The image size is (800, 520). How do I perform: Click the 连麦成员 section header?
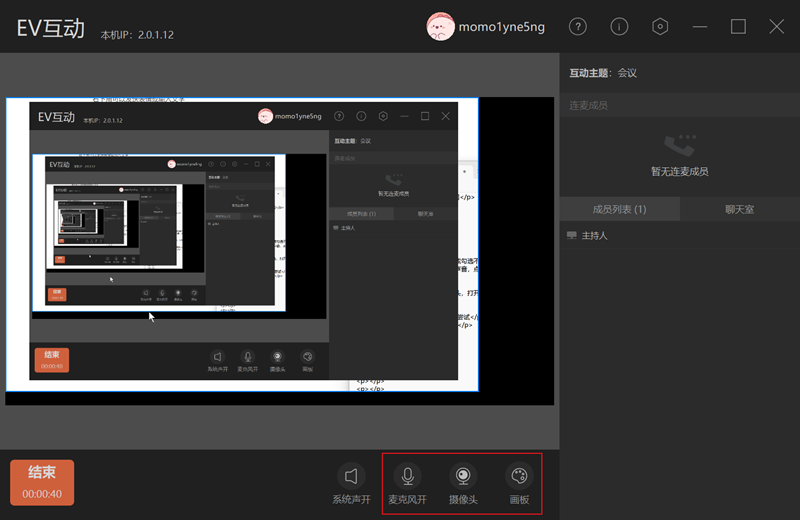[680, 106]
